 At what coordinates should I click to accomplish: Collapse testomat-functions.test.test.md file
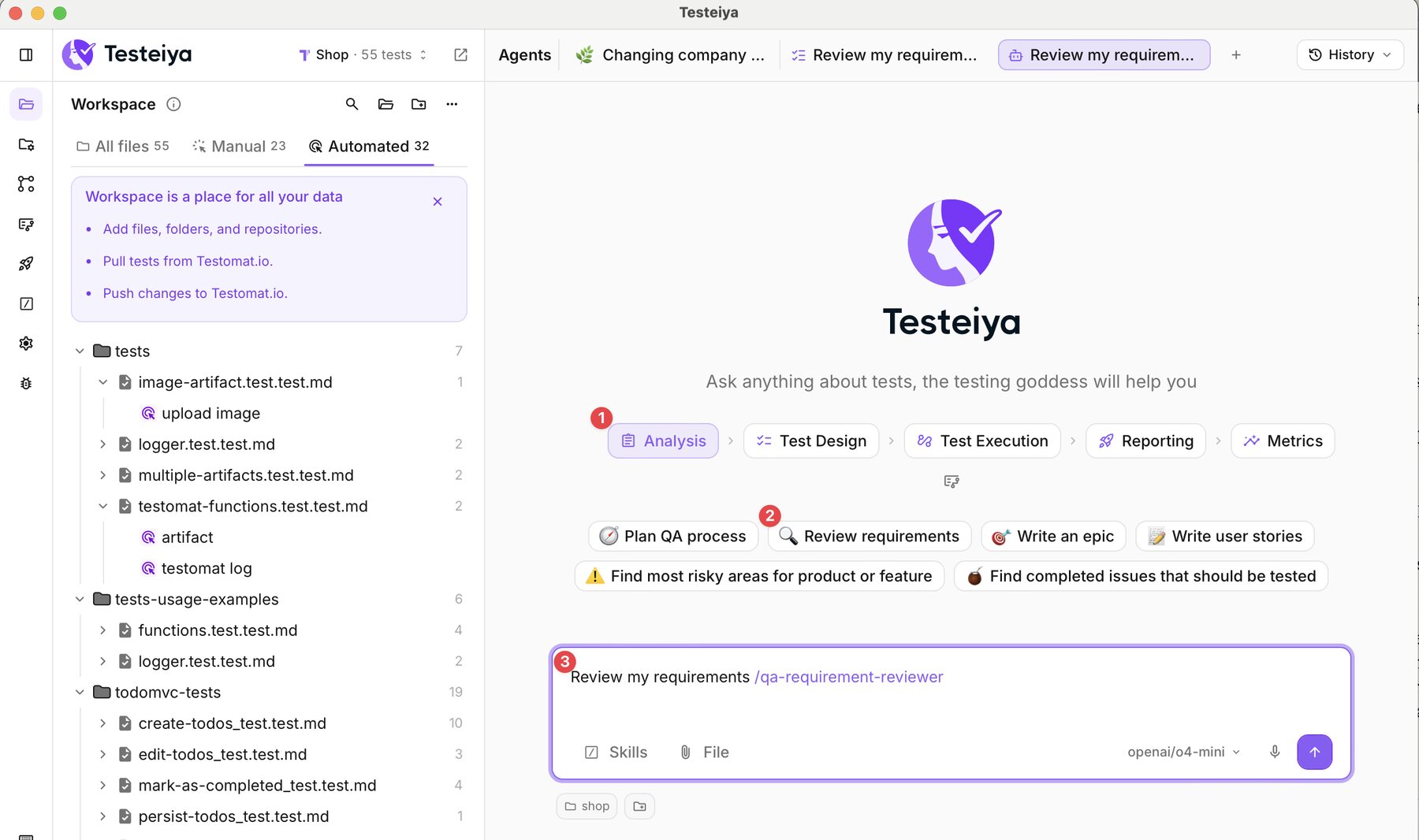(102, 507)
